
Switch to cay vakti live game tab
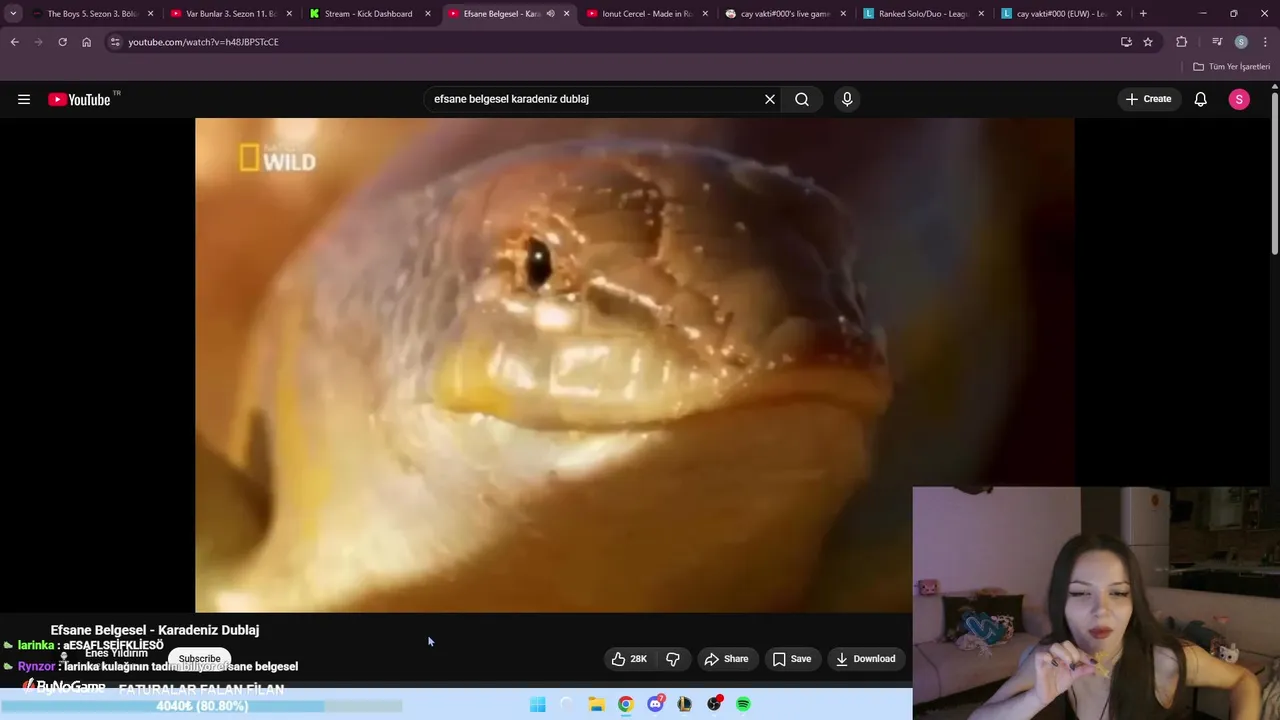pyautogui.click(x=785, y=14)
